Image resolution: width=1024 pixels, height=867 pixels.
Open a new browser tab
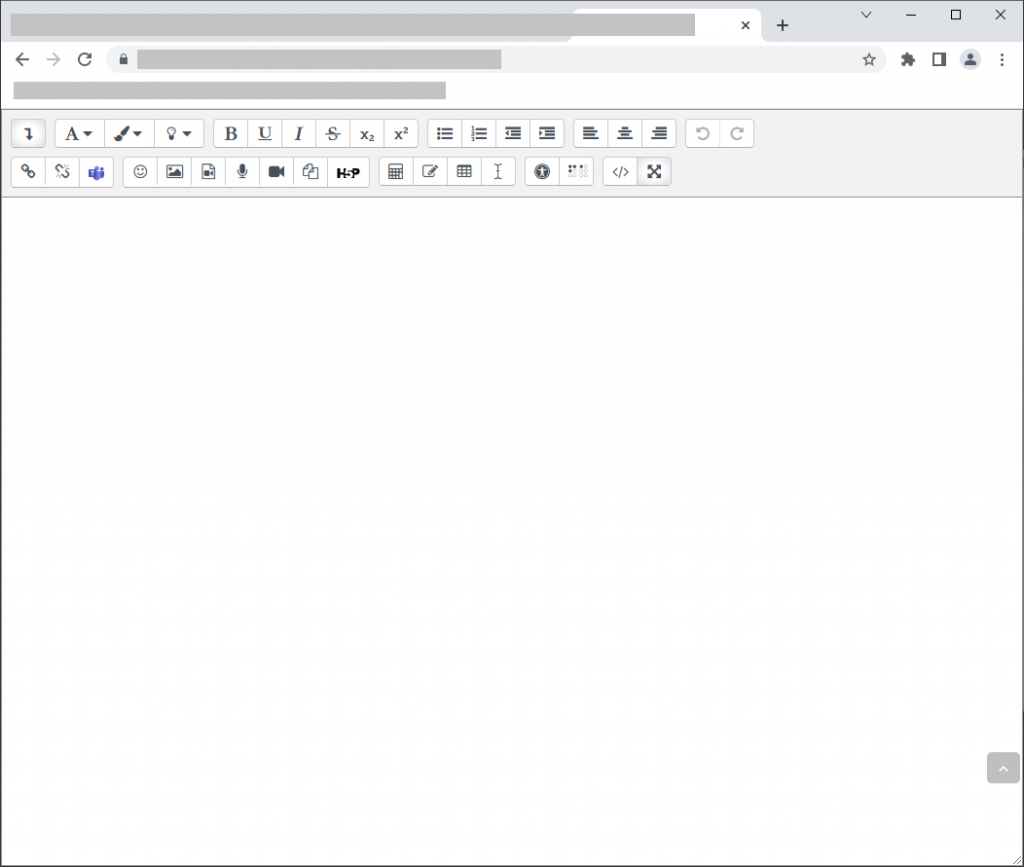pyautogui.click(x=782, y=25)
